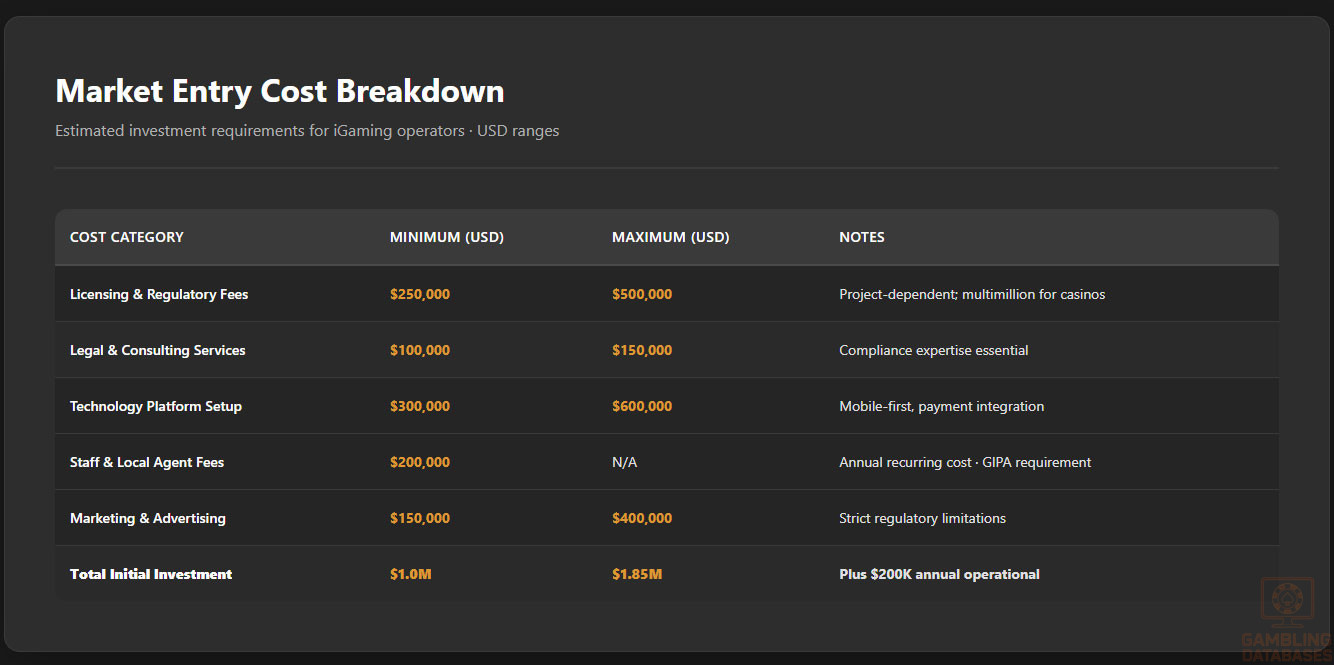Click the $600,000 maximum technology value
1334x665 pixels.
[641, 406]
